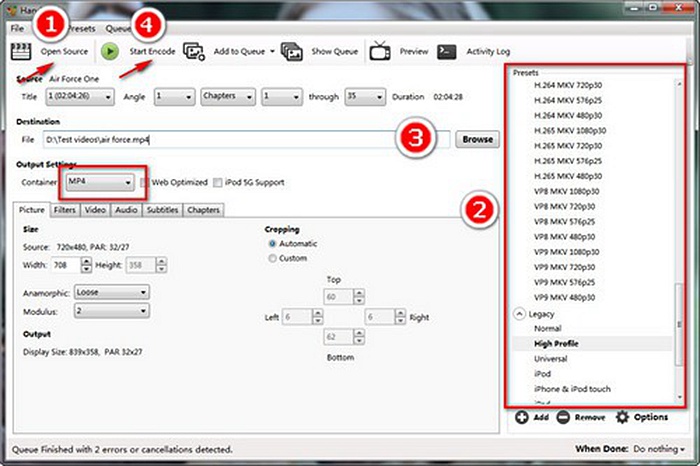700x466 pixels.
Task: Click the Width stepper arrows
Action: tap(86, 265)
